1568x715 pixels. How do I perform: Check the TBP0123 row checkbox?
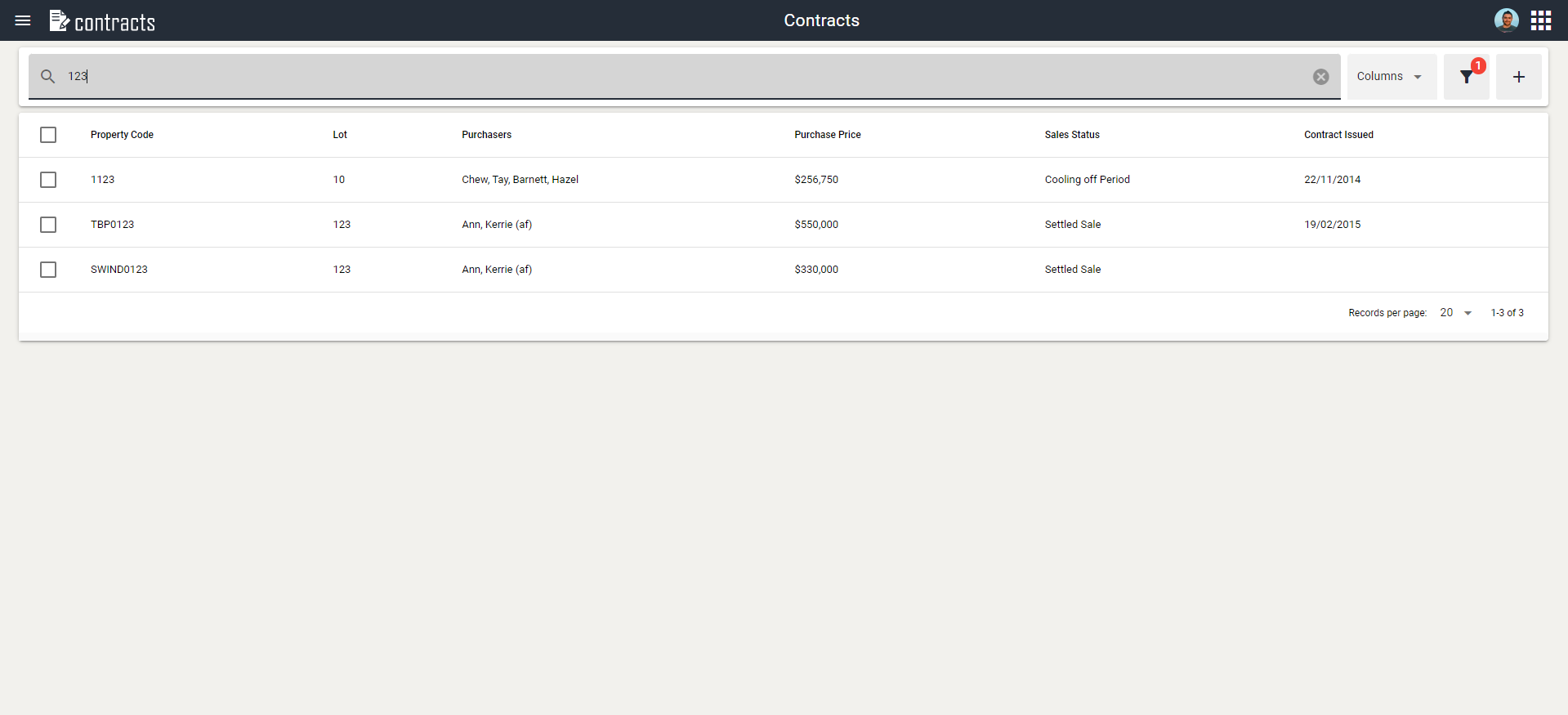click(x=48, y=225)
